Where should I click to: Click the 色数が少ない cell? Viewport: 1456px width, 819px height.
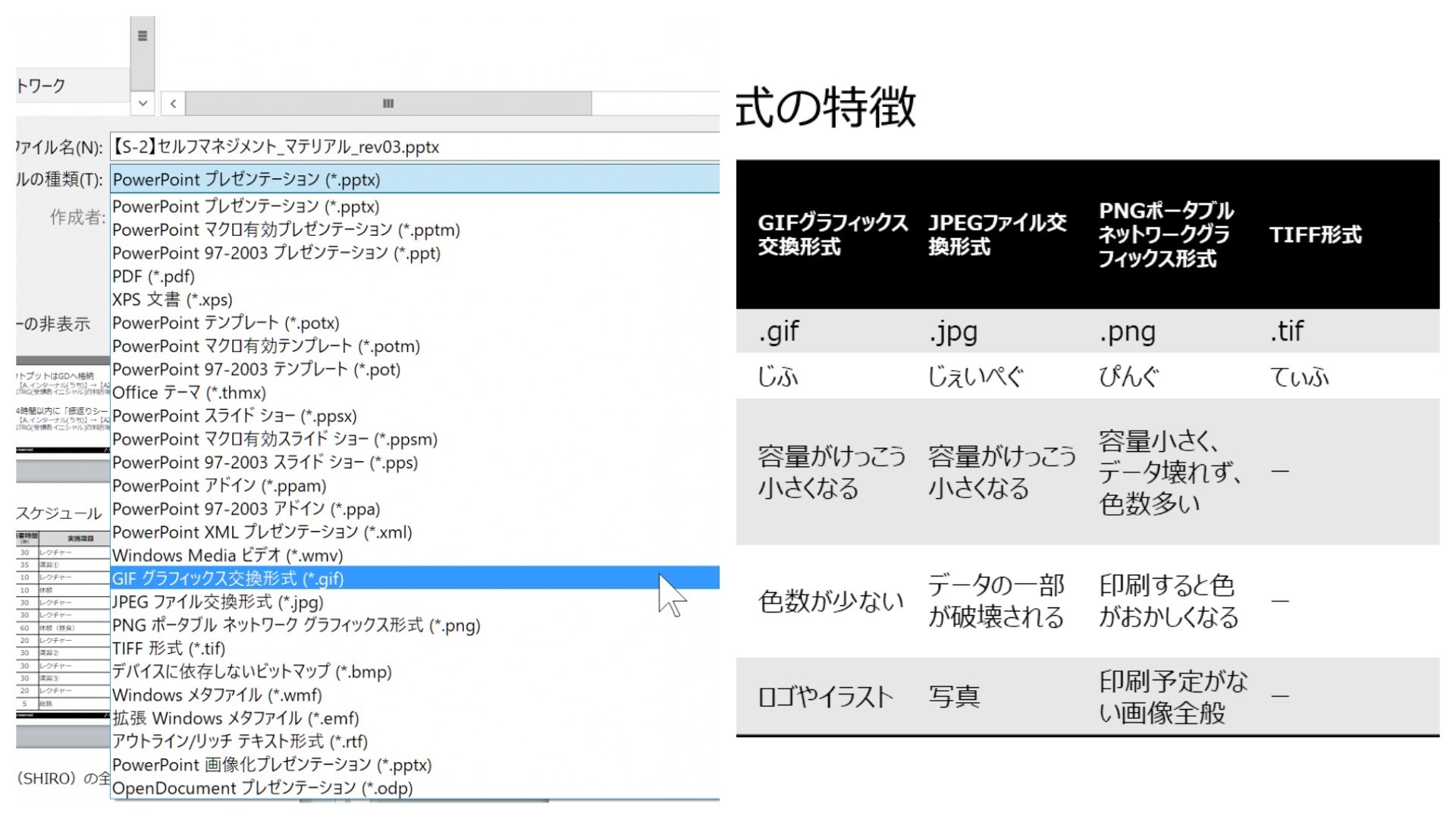pos(831,601)
